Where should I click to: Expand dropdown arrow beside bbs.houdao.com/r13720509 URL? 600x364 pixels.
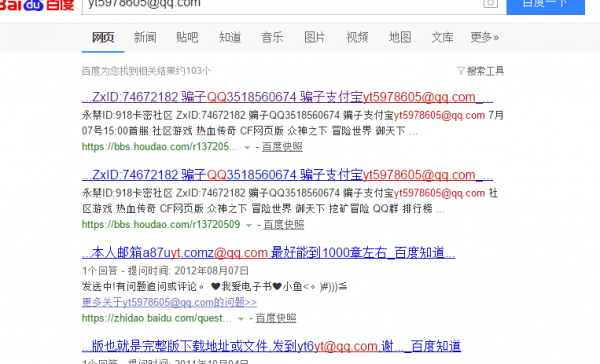click(x=249, y=225)
